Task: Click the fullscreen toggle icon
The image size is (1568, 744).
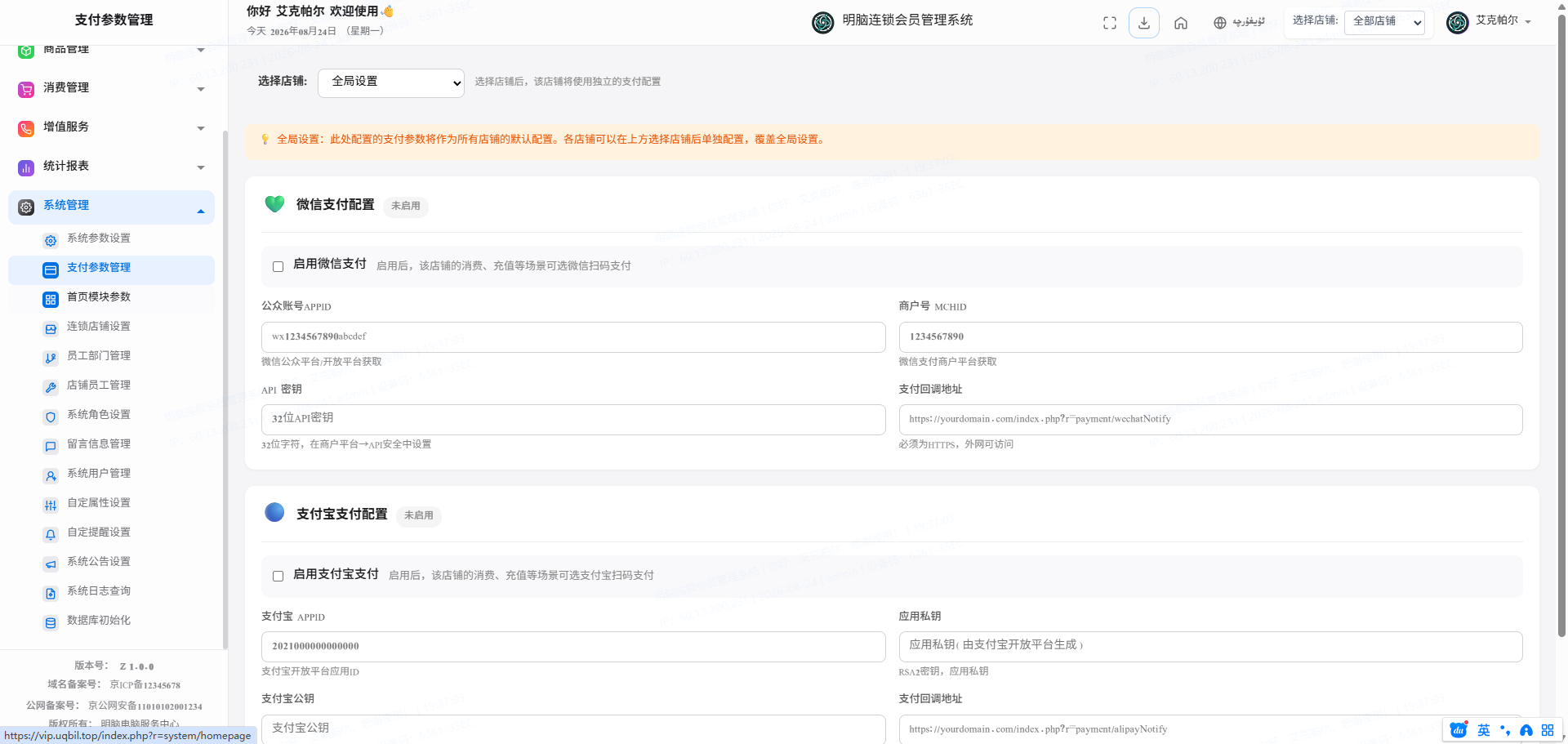Action: (x=1109, y=23)
